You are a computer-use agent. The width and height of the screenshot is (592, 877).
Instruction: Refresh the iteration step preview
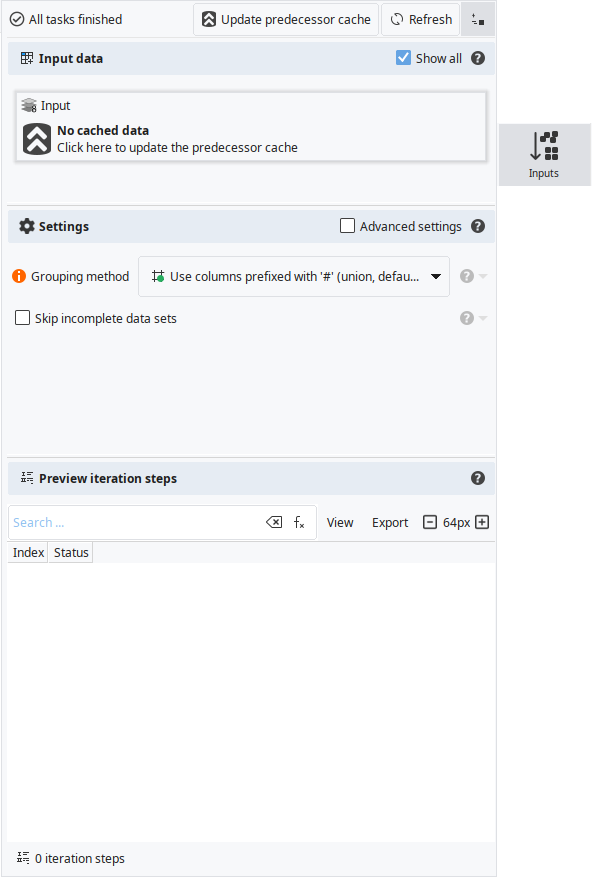tap(421, 20)
